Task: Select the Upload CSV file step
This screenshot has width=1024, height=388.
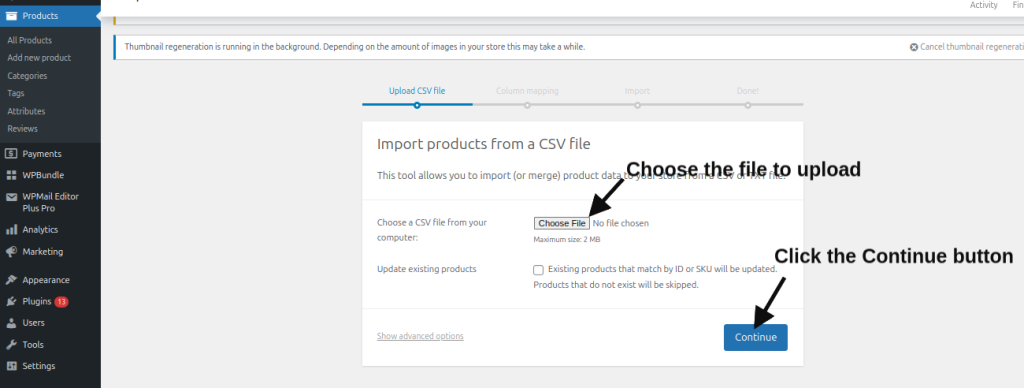Action: pos(417,91)
